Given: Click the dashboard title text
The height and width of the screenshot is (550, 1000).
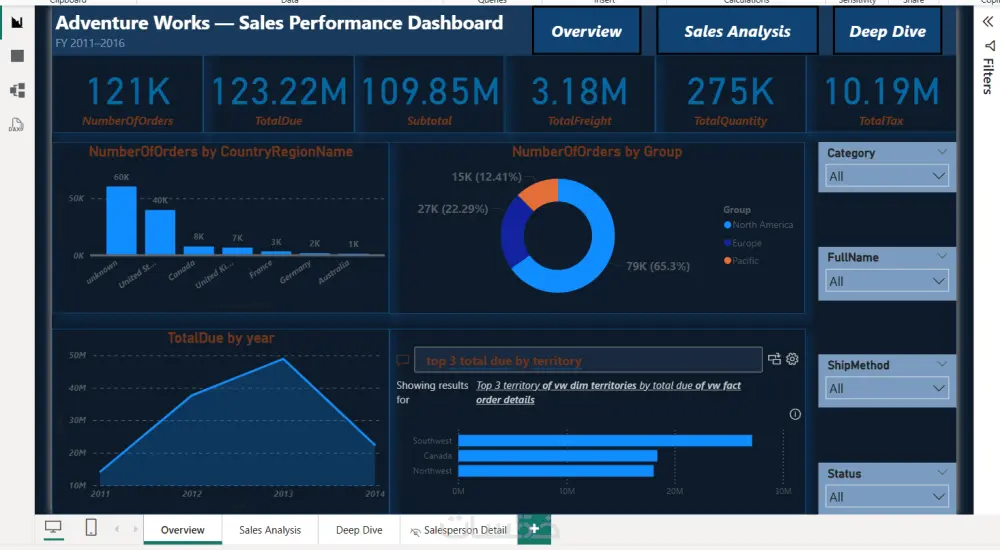Looking at the screenshot, I should (279, 23).
